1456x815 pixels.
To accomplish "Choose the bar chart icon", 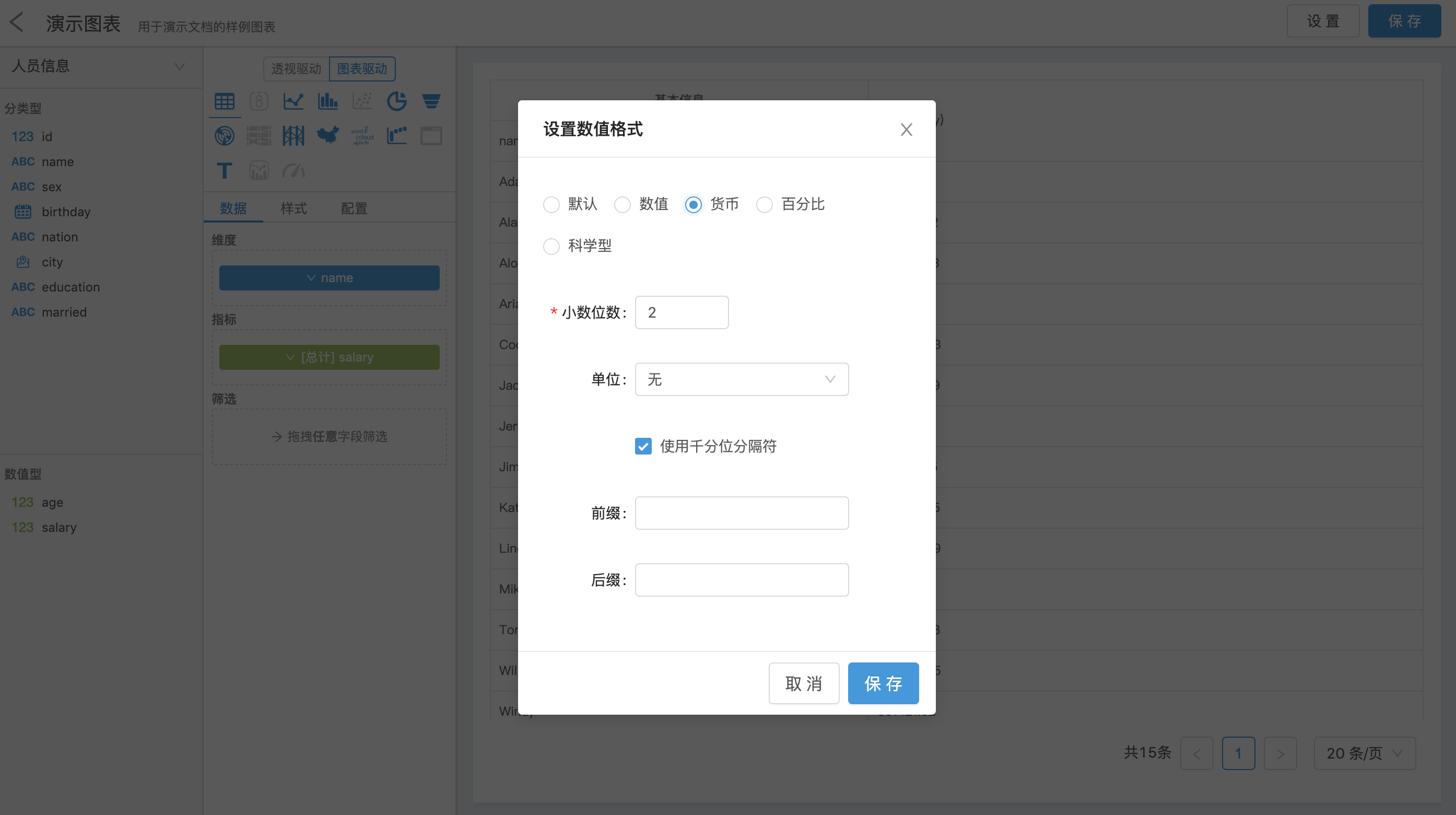I will (x=328, y=101).
